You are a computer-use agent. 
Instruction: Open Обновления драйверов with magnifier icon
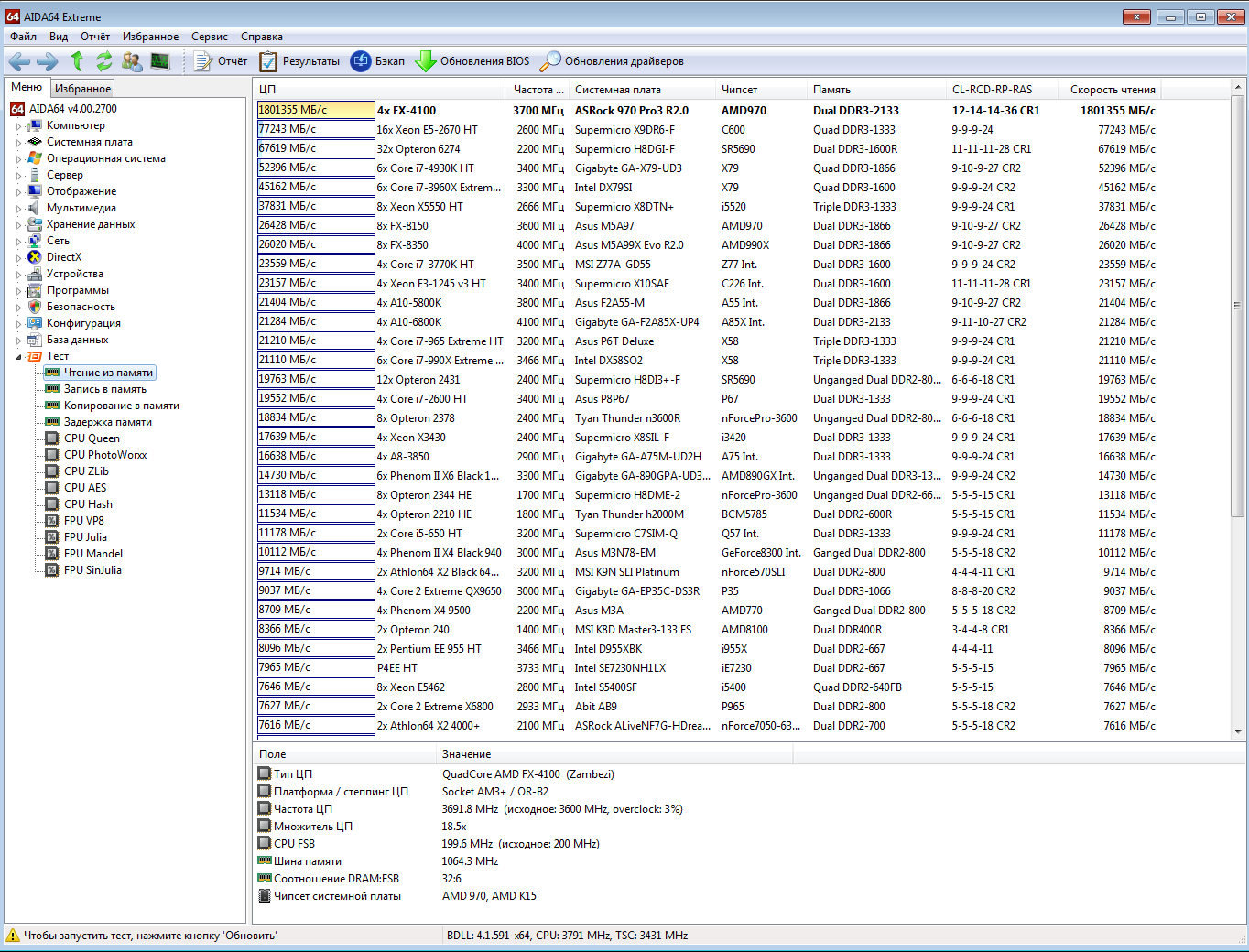[550, 61]
